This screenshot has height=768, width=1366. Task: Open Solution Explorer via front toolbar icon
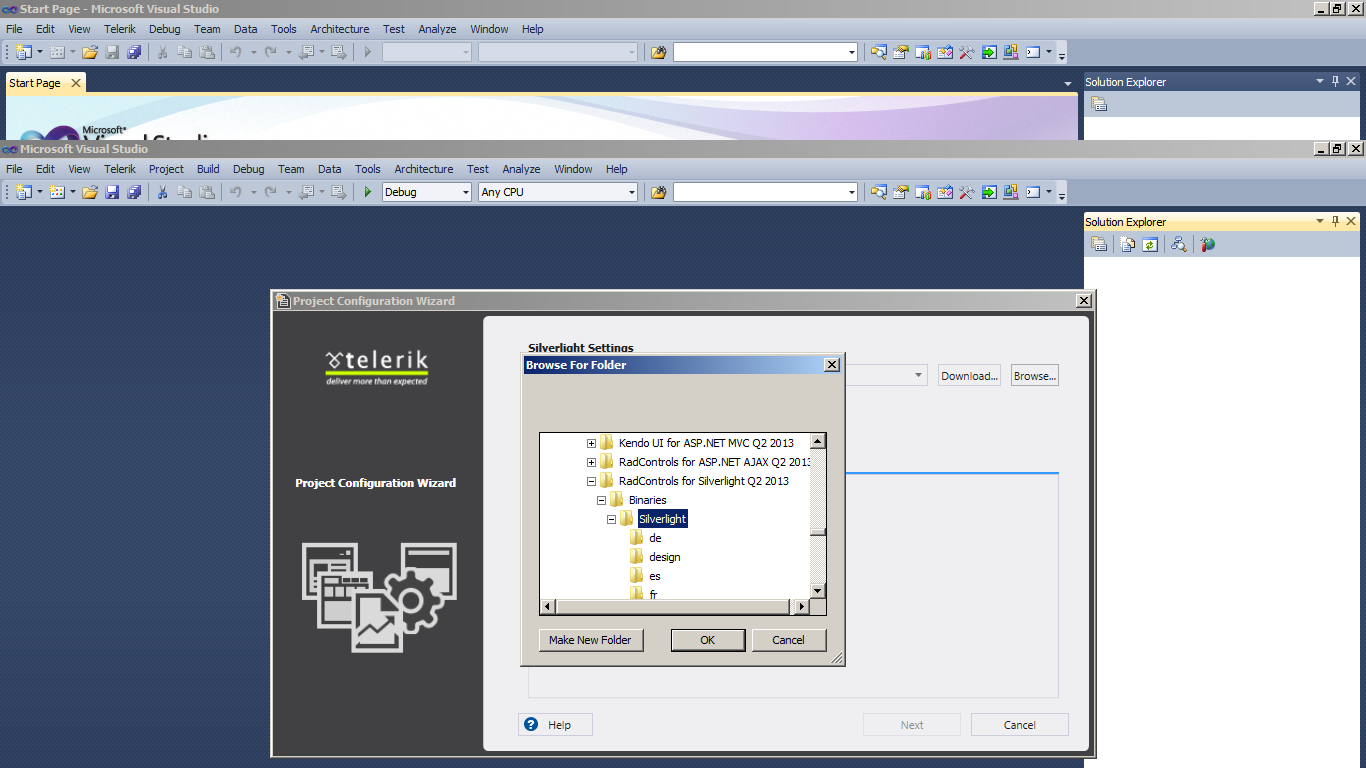(879, 192)
